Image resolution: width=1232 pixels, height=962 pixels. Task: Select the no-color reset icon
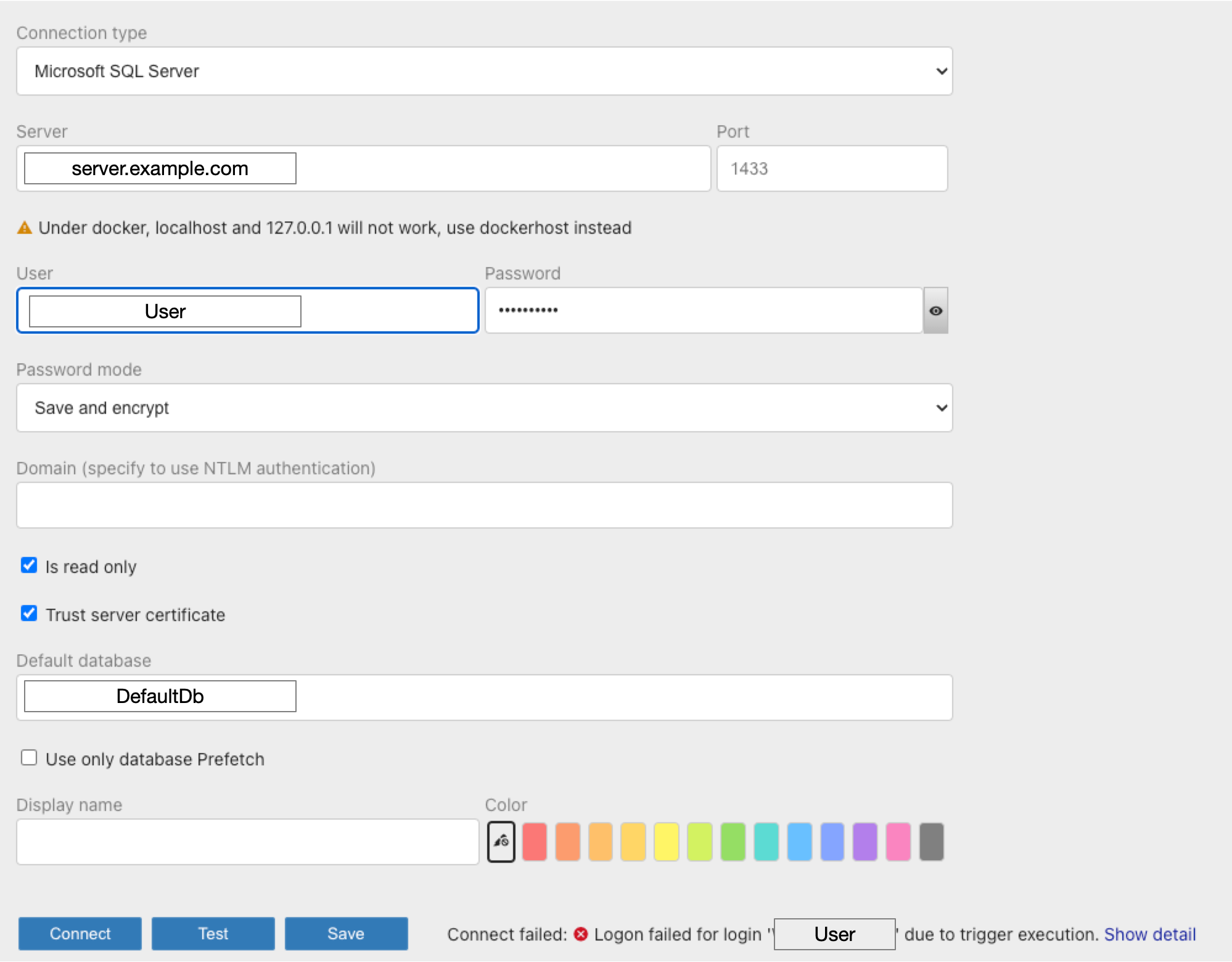click(501, 841)
